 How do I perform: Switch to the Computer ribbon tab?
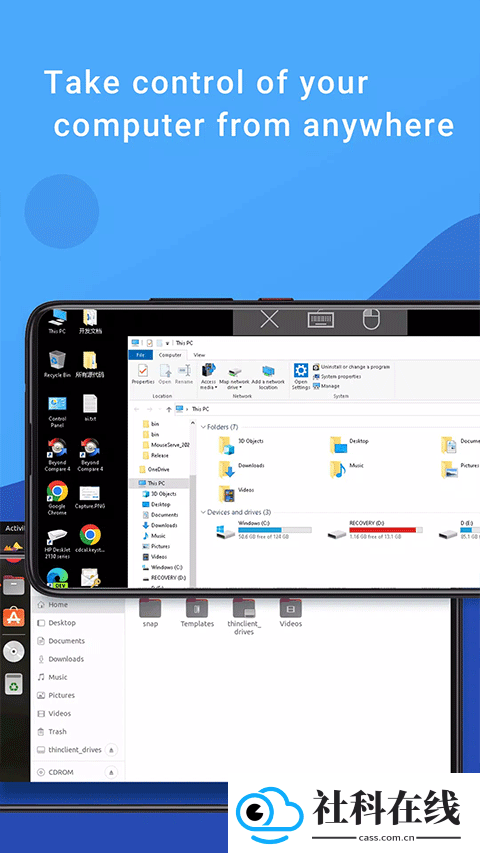tap(170, 355)
